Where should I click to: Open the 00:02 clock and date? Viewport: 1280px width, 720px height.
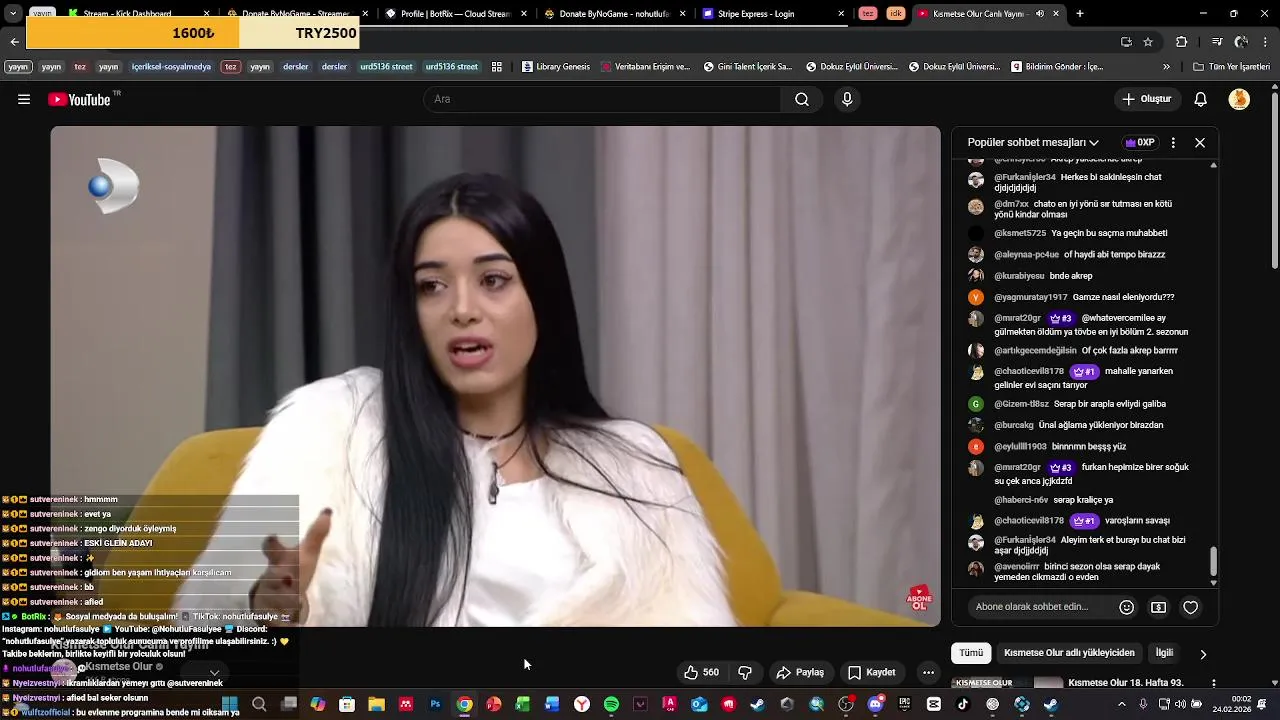point(1232,704)
